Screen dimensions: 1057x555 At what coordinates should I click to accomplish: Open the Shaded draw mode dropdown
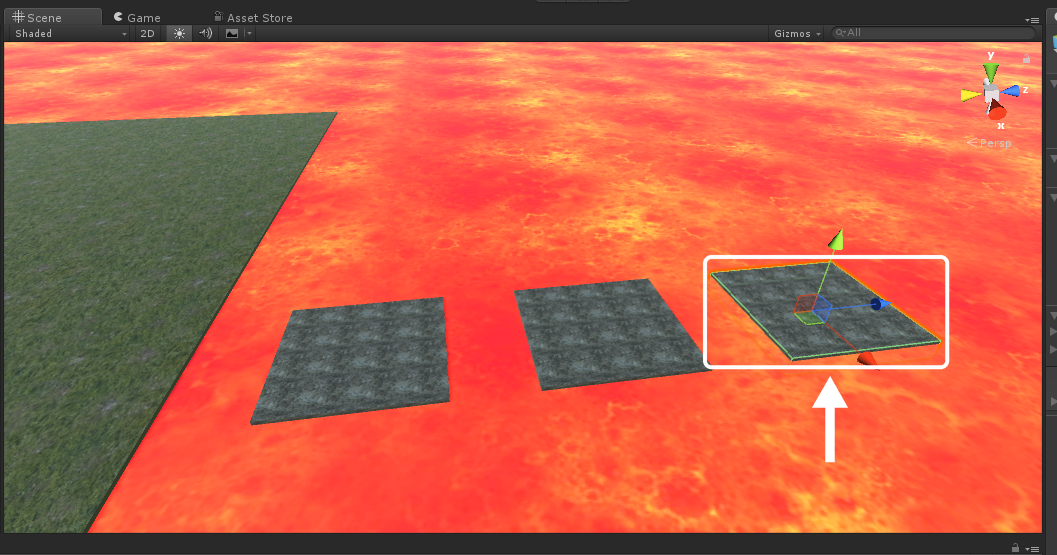[69, 33]
